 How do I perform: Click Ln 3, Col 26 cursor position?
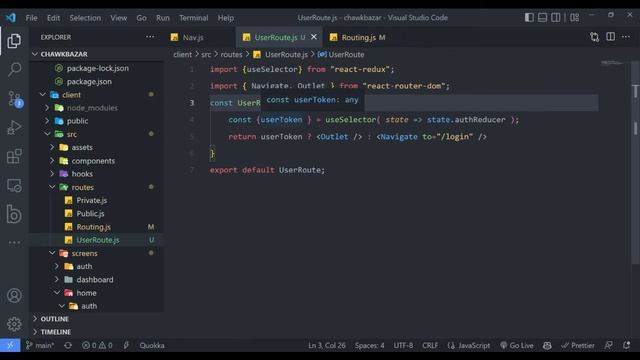327,345
